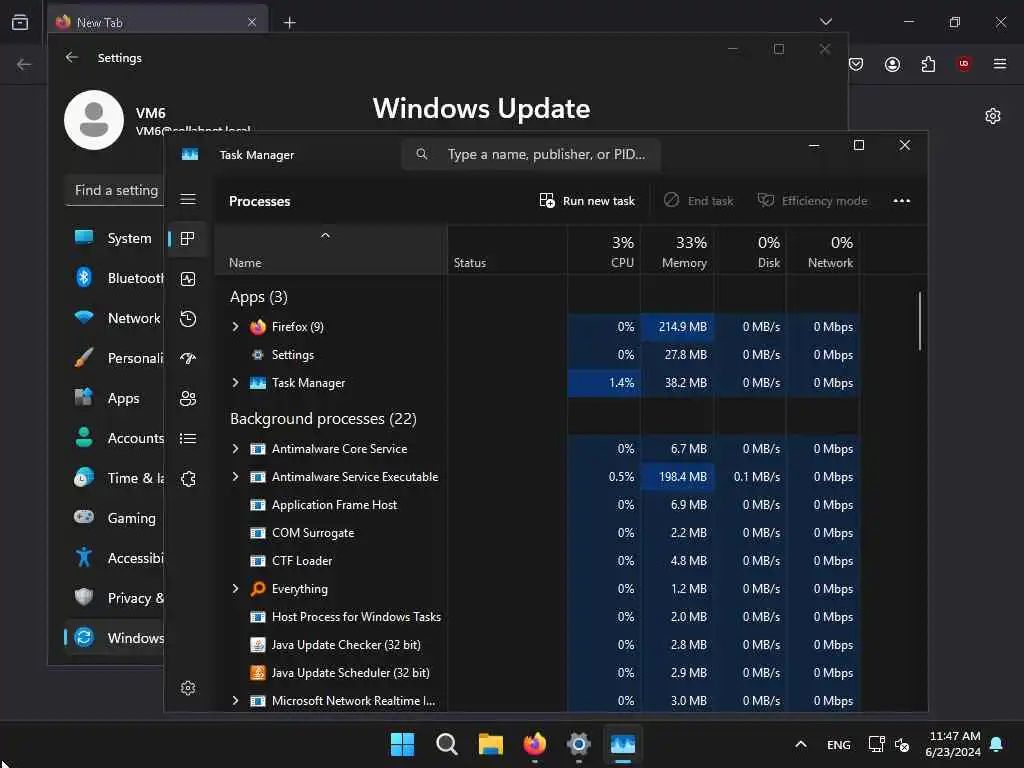The image size is (1024, 768).
Task: Open Windows Start menu
Action: coord(402,744)
